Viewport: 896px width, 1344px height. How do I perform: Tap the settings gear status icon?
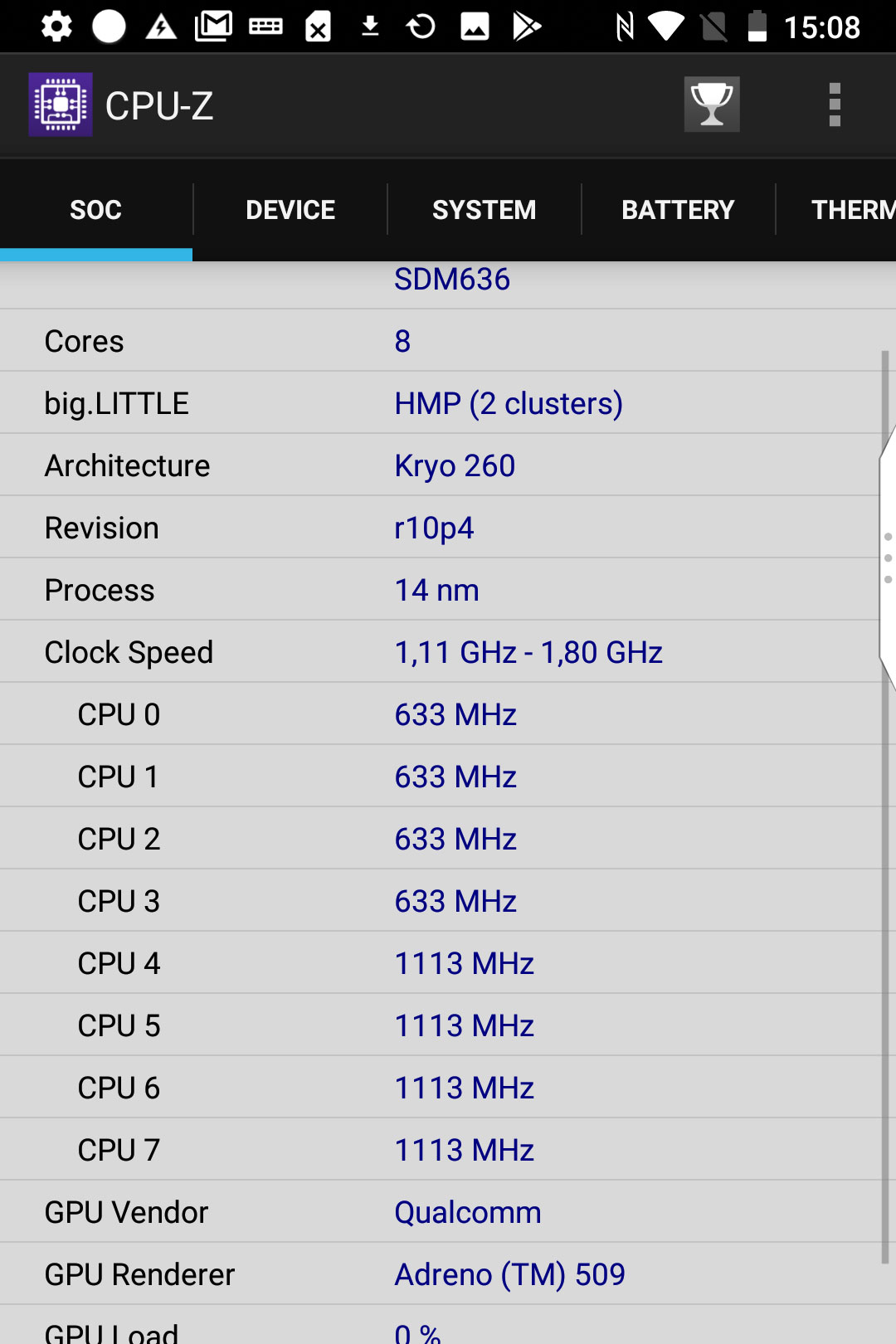click(56, 27)
